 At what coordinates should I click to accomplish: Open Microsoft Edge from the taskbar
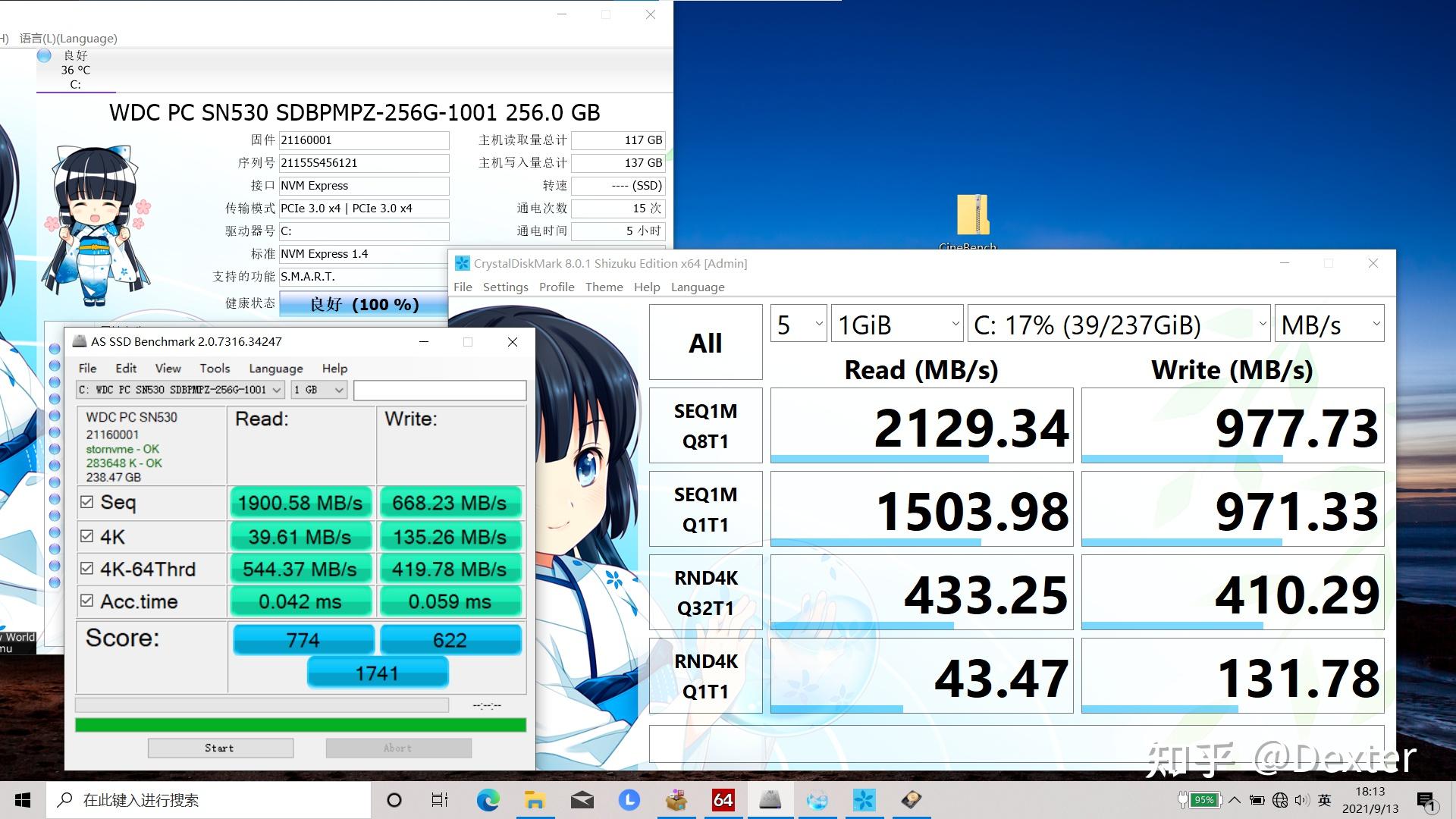pyautogui.click(x=488, y=800)
